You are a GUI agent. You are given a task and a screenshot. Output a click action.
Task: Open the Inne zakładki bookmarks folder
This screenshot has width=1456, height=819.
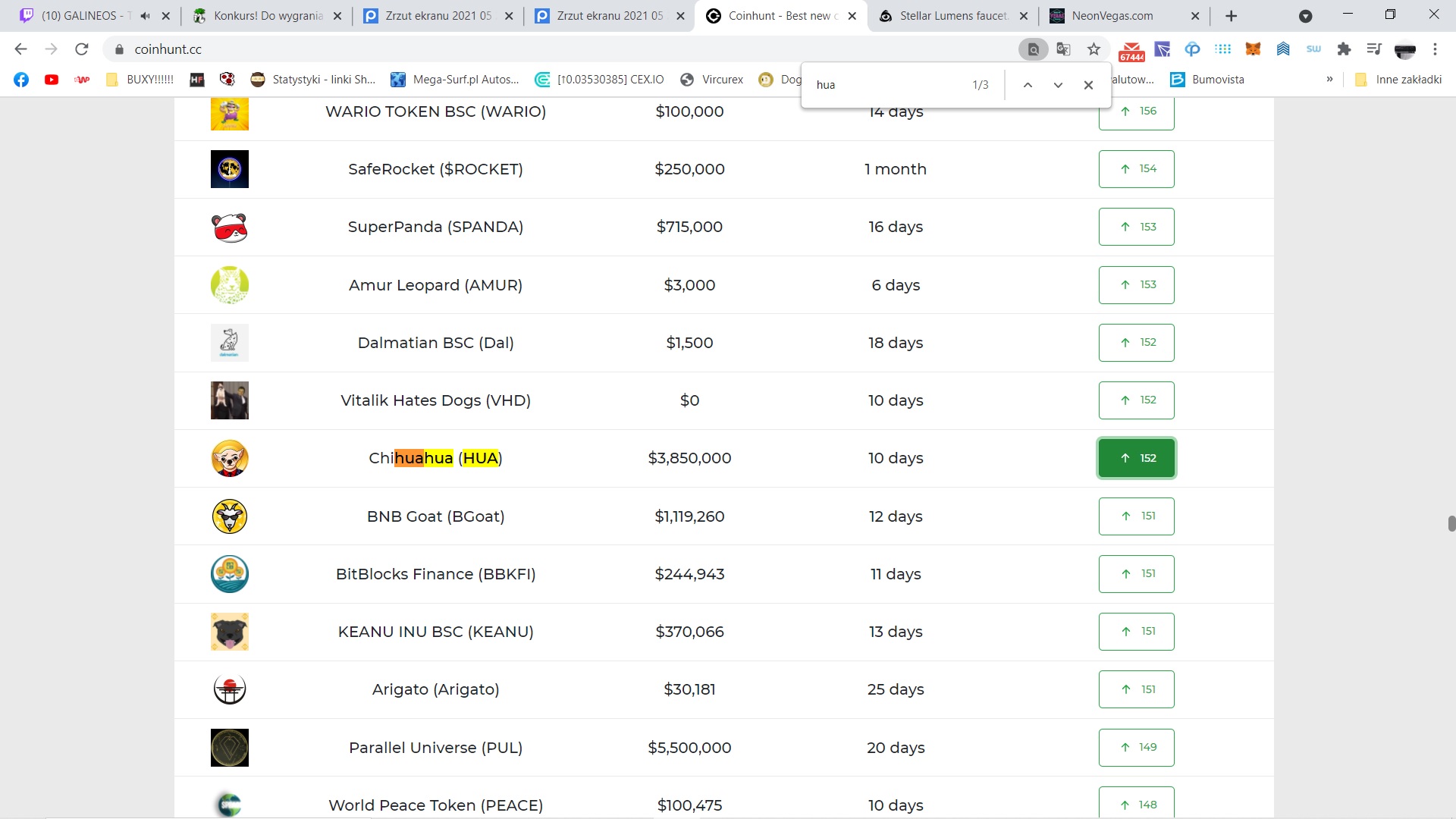pos(1398,80)
